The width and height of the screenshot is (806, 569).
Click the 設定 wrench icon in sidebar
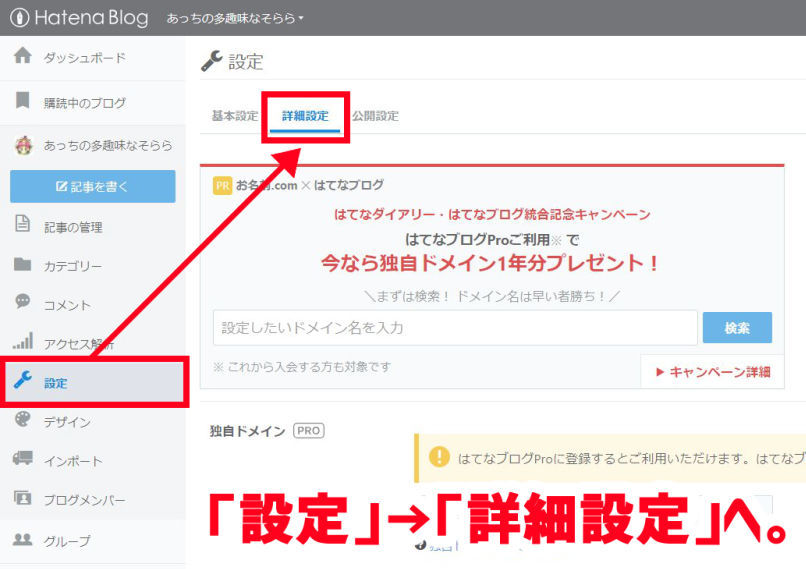coord(23,380)
